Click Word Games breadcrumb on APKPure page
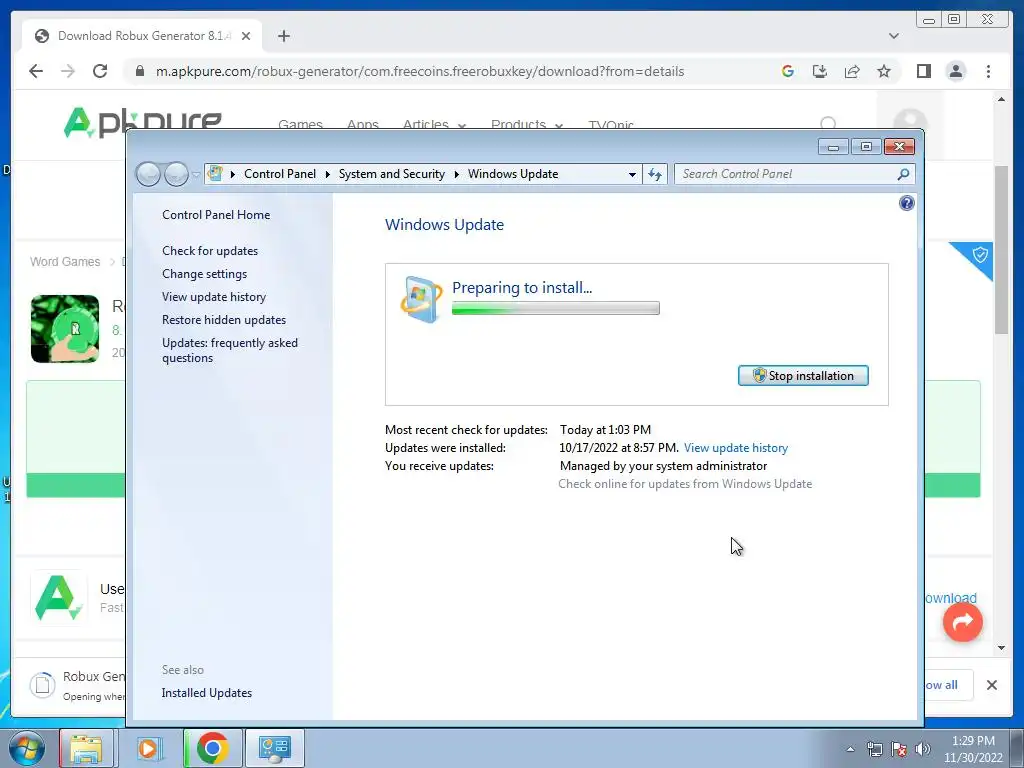The image size is (1024, 768). tap(65, 262)
